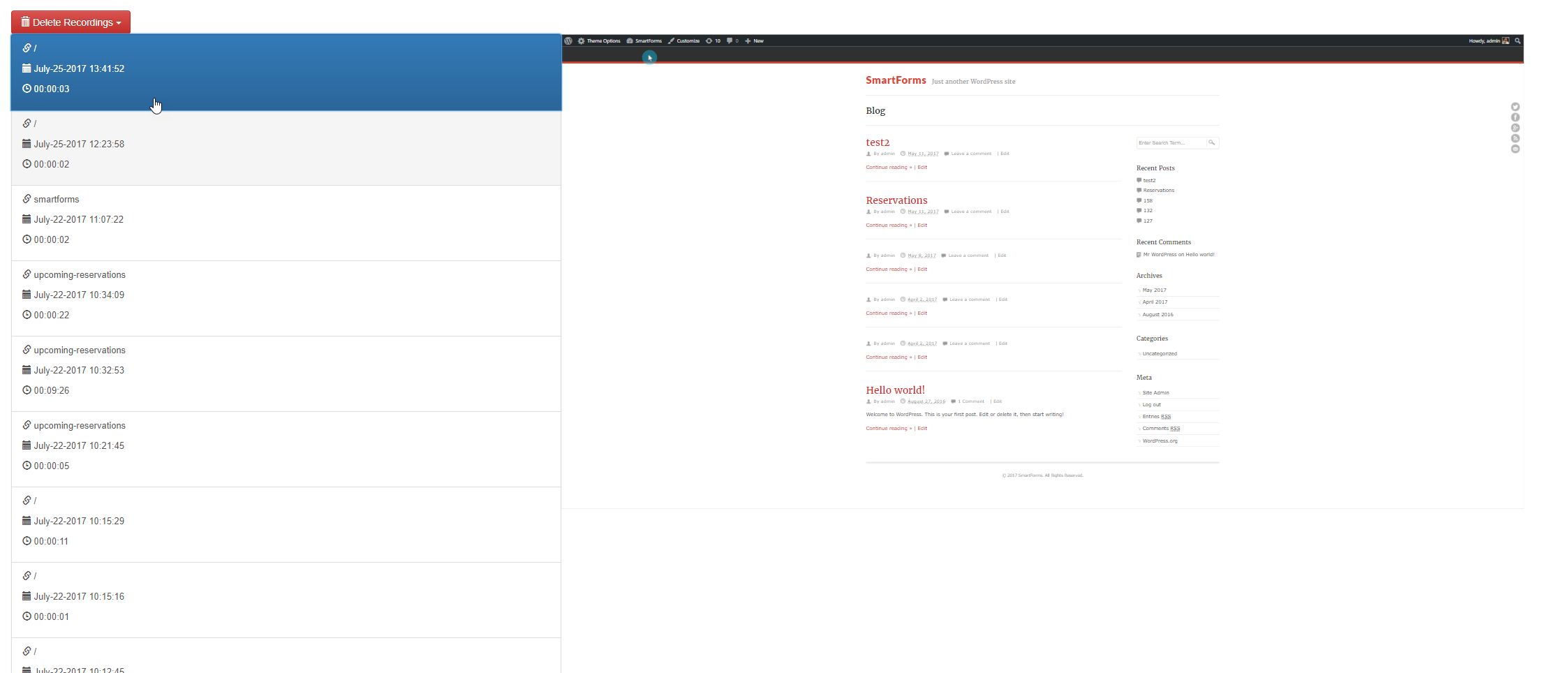Viewport: 1568px width, 673px height.
Task: Click WordPress.org under Meta
Action: click(1160, 441)
